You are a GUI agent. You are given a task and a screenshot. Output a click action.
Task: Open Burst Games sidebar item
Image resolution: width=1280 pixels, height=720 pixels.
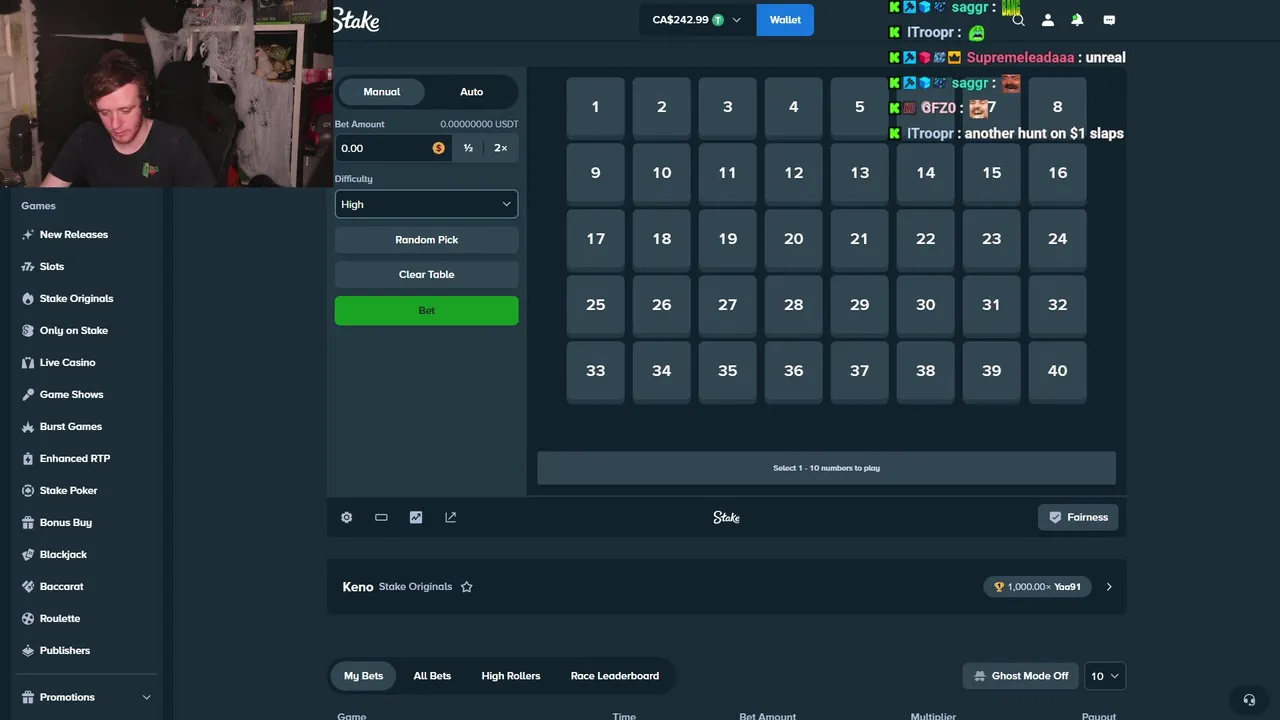click(70, 426)
